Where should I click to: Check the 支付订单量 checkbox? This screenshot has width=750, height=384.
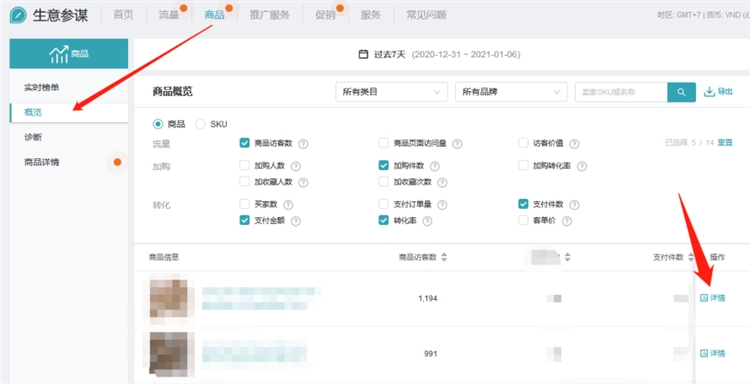[x=384, y=204]
